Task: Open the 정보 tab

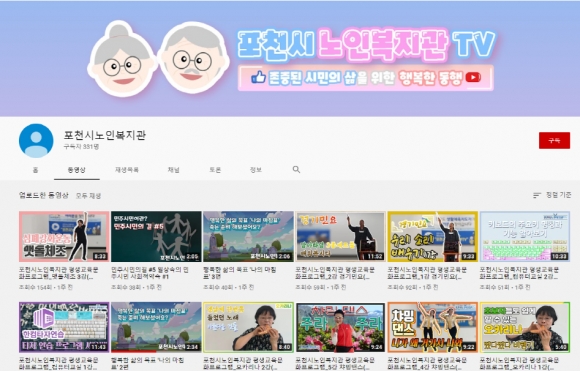Action: 256,170
